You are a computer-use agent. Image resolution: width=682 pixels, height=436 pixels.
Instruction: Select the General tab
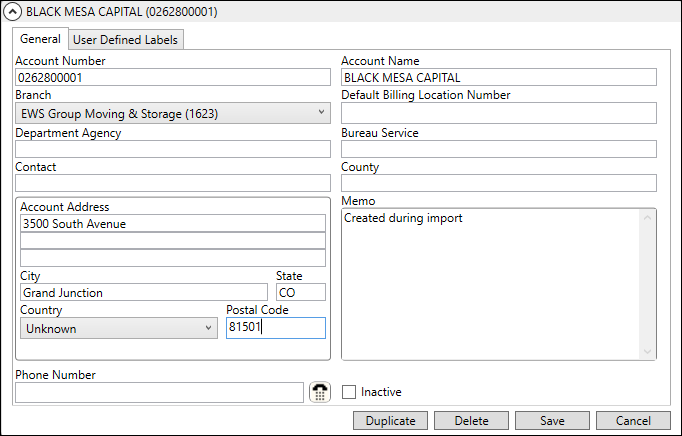40,39
